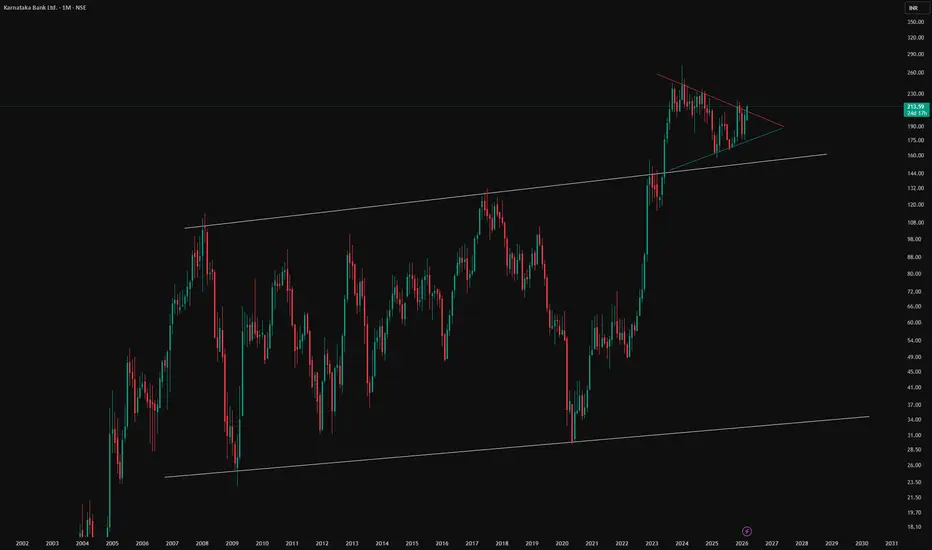Click the 2002 label on time axis
The image size is (932, 550).
(22, 543)
